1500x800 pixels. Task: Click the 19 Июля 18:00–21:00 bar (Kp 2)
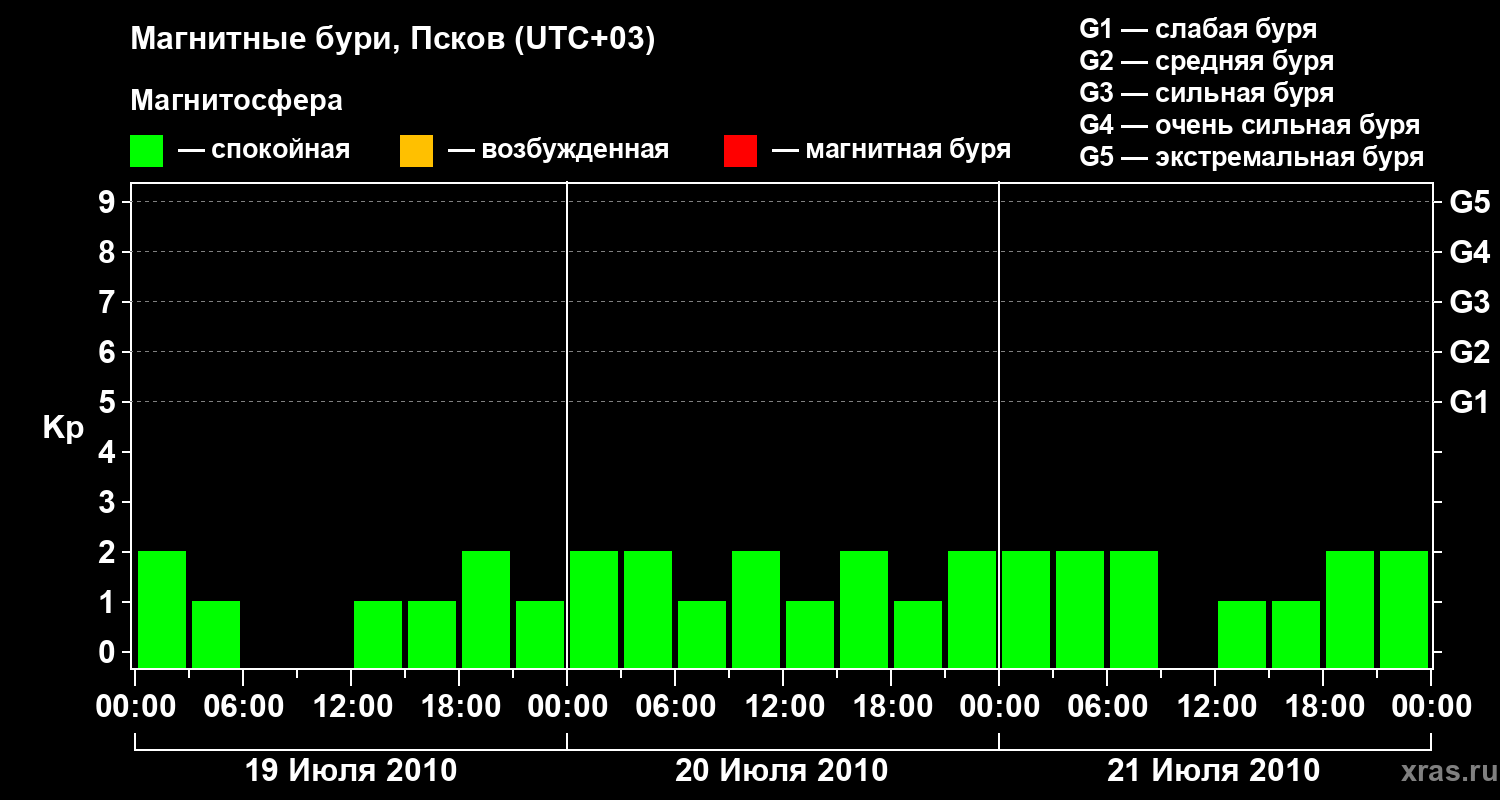pyautogui.click(x=486, y=609)
